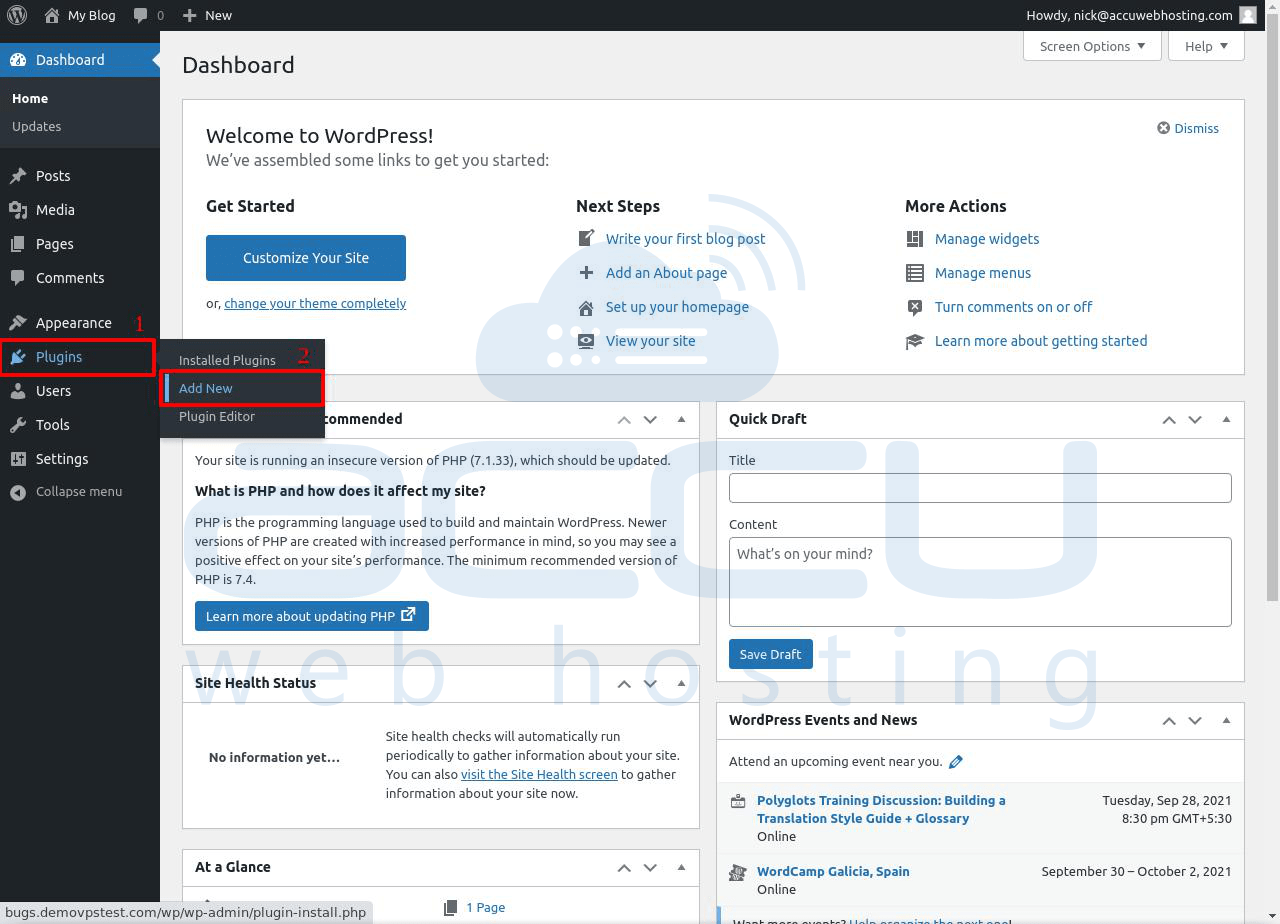Click the Save Draft button

(771, 654)
